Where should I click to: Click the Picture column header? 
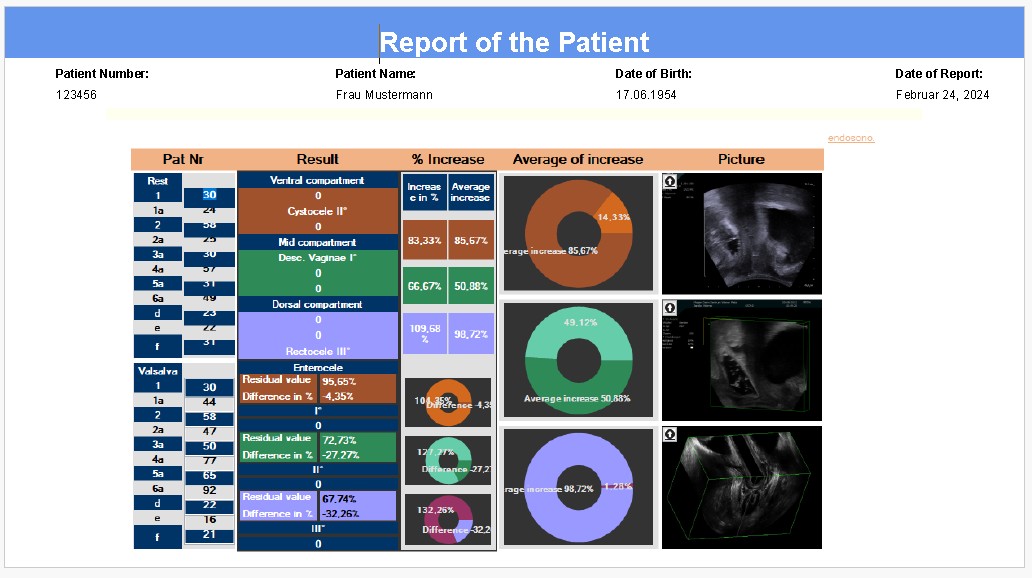(741, 159)
